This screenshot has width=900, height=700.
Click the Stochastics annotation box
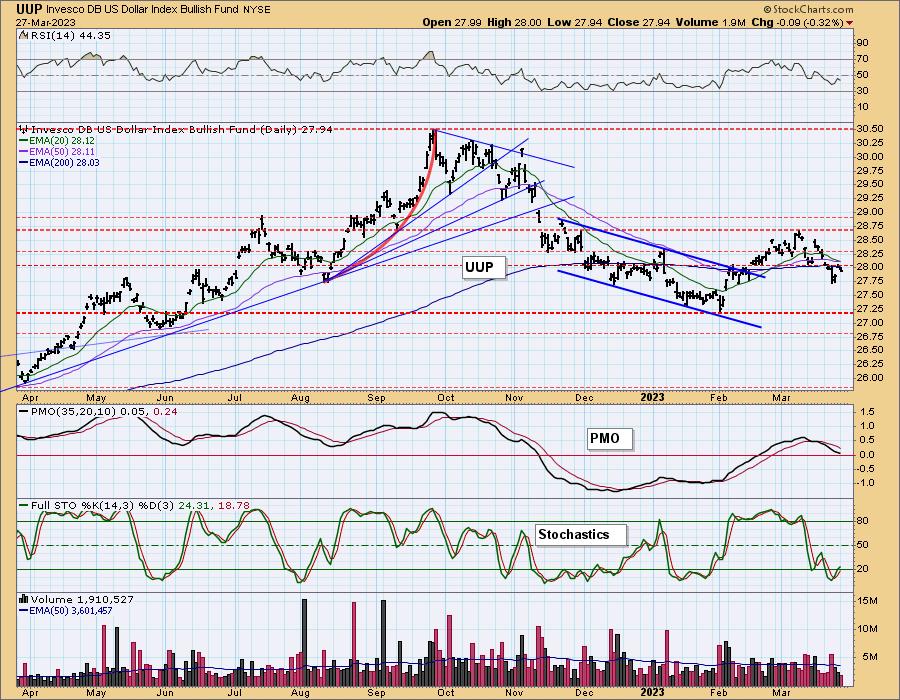click(581, 535)
